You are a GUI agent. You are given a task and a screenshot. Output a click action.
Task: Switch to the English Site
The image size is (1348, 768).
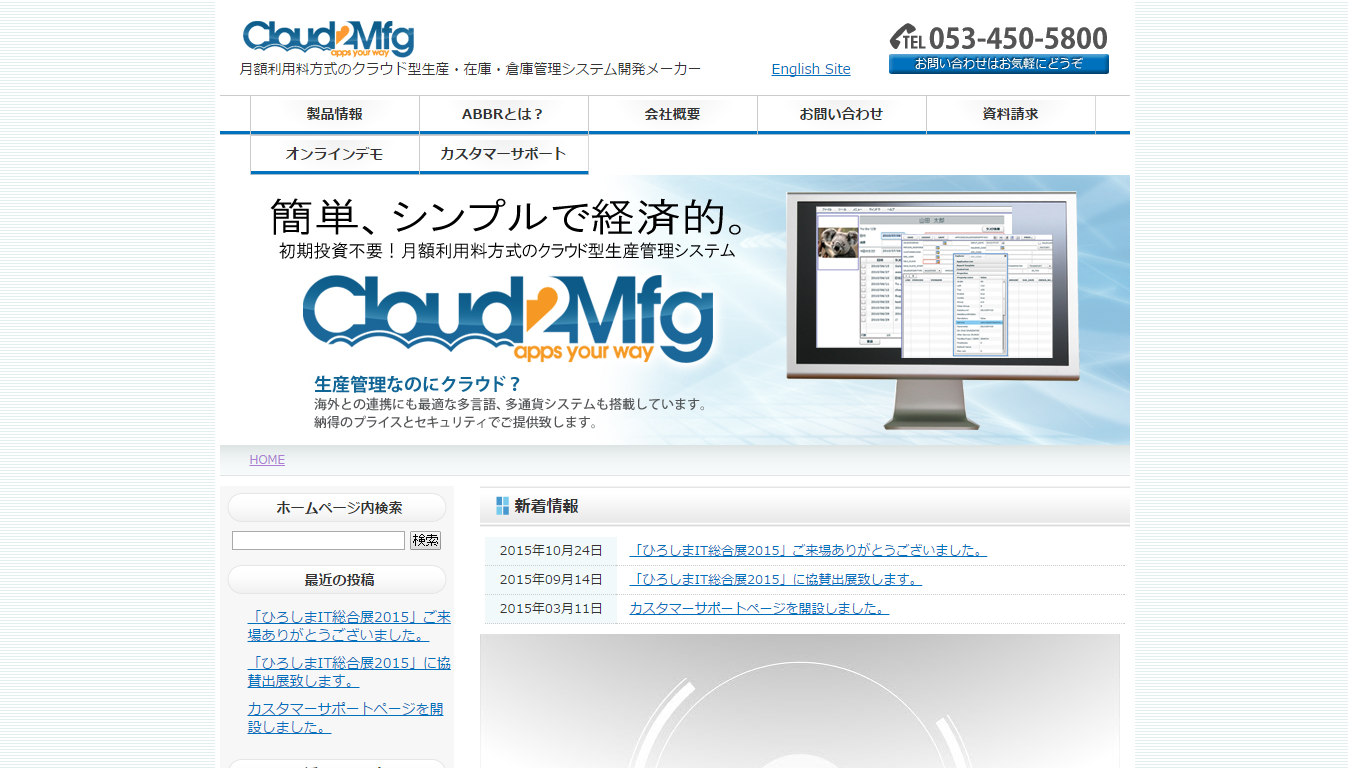[810, 69]
